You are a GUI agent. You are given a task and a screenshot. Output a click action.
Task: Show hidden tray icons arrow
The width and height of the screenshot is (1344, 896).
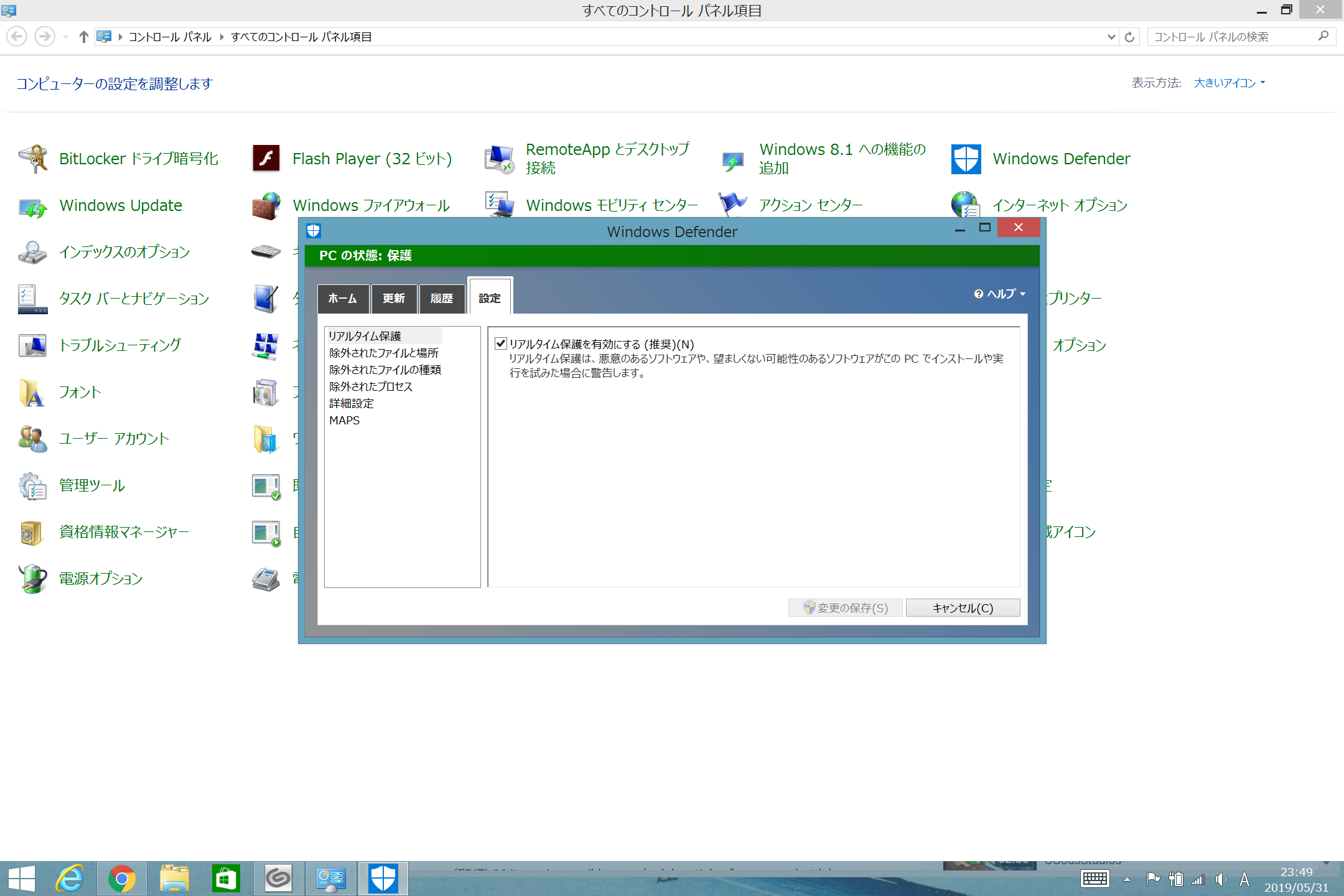click(x=1127, y=879)
